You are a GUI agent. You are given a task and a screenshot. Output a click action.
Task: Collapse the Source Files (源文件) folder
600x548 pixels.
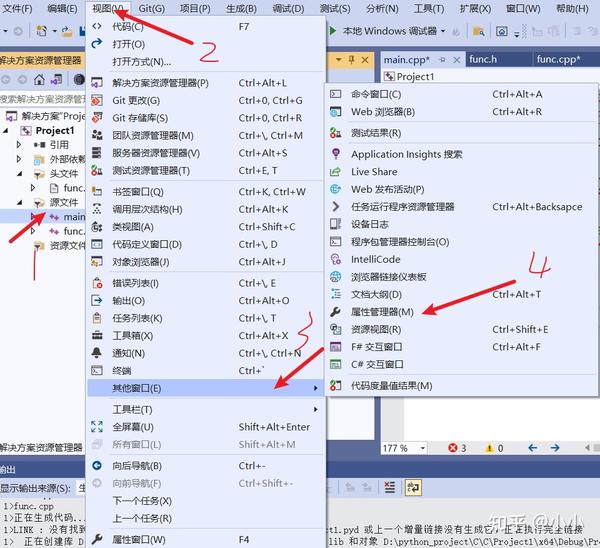(x=20, y=202)
